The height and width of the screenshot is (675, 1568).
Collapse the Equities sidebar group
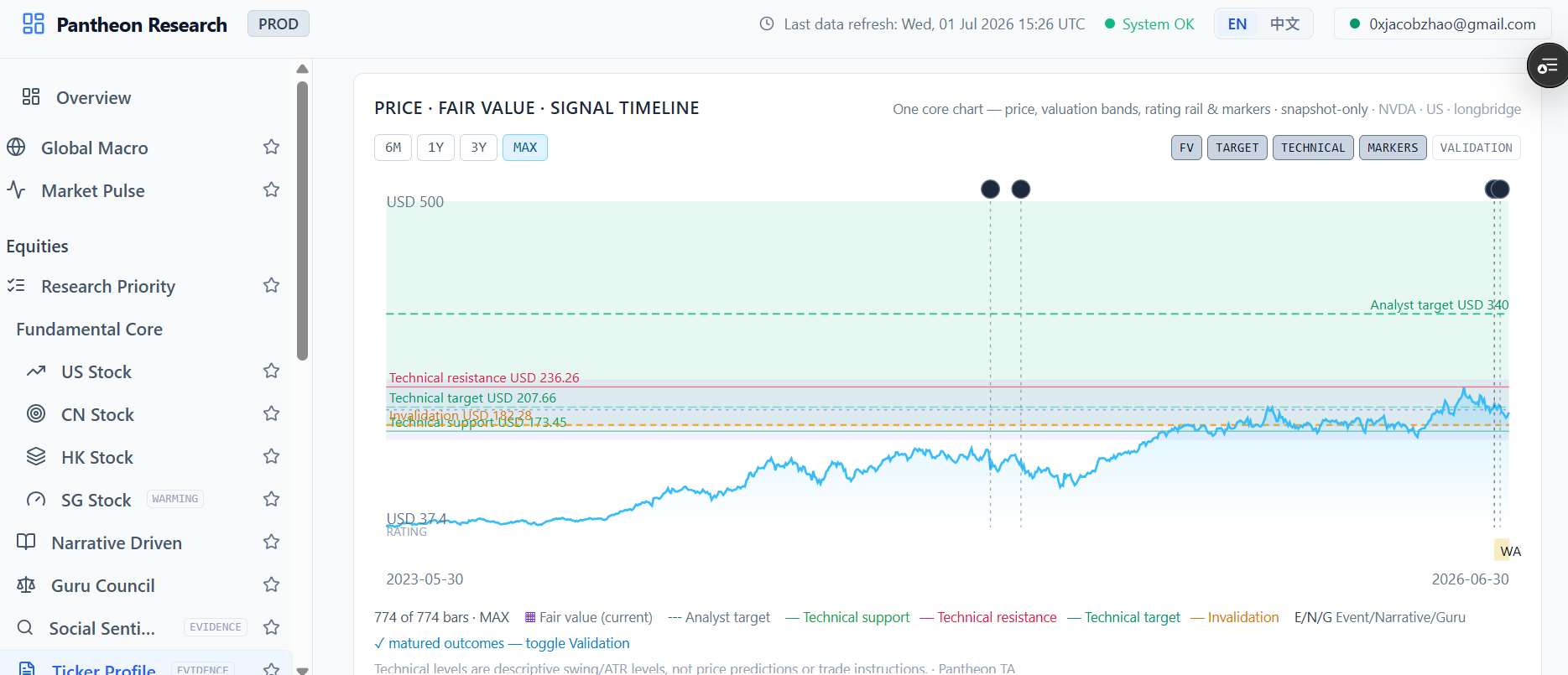37,246
